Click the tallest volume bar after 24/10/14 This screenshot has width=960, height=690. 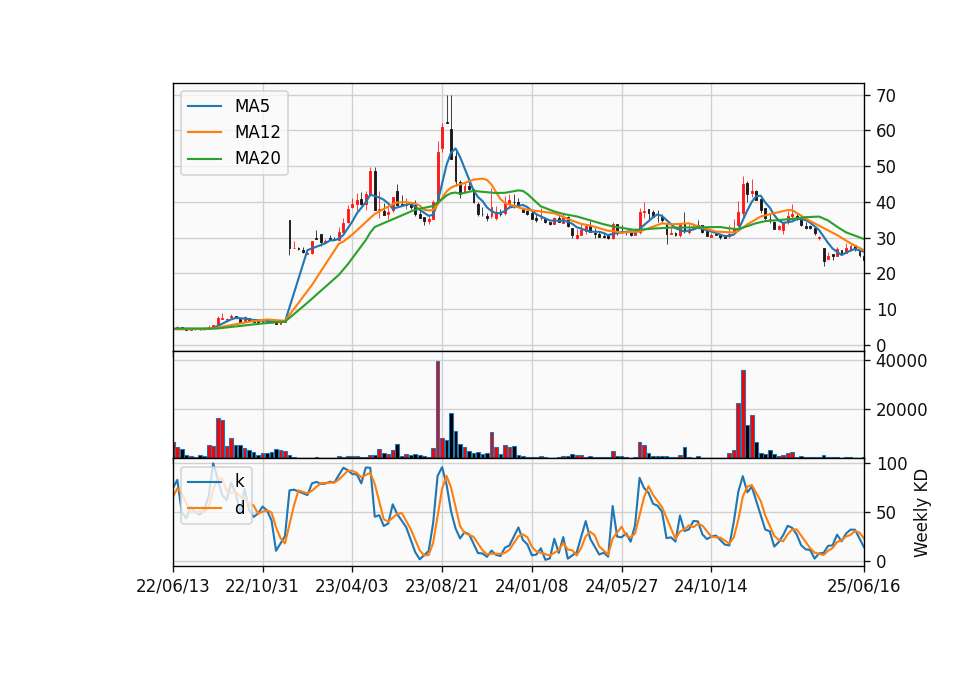(x=743, y=414)
